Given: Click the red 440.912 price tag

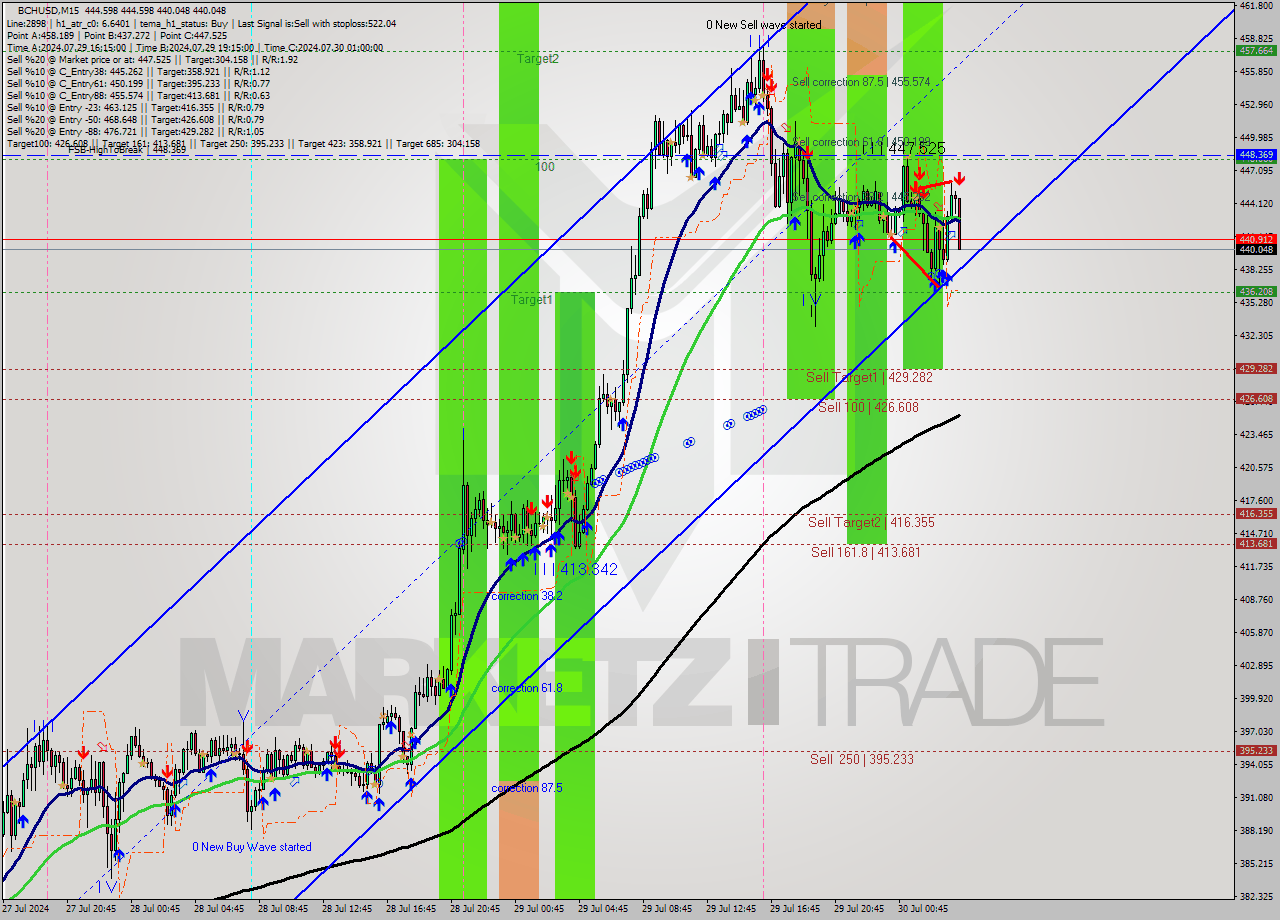Looking at the screenshot, I should pyautogui.click(x=1256, y=239).
